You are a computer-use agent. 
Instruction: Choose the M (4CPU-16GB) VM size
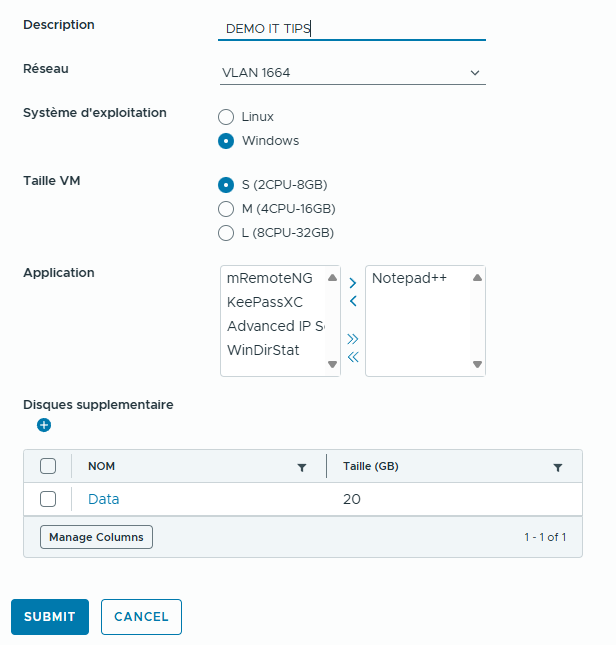pyautogui.click(x=226, y=209)
